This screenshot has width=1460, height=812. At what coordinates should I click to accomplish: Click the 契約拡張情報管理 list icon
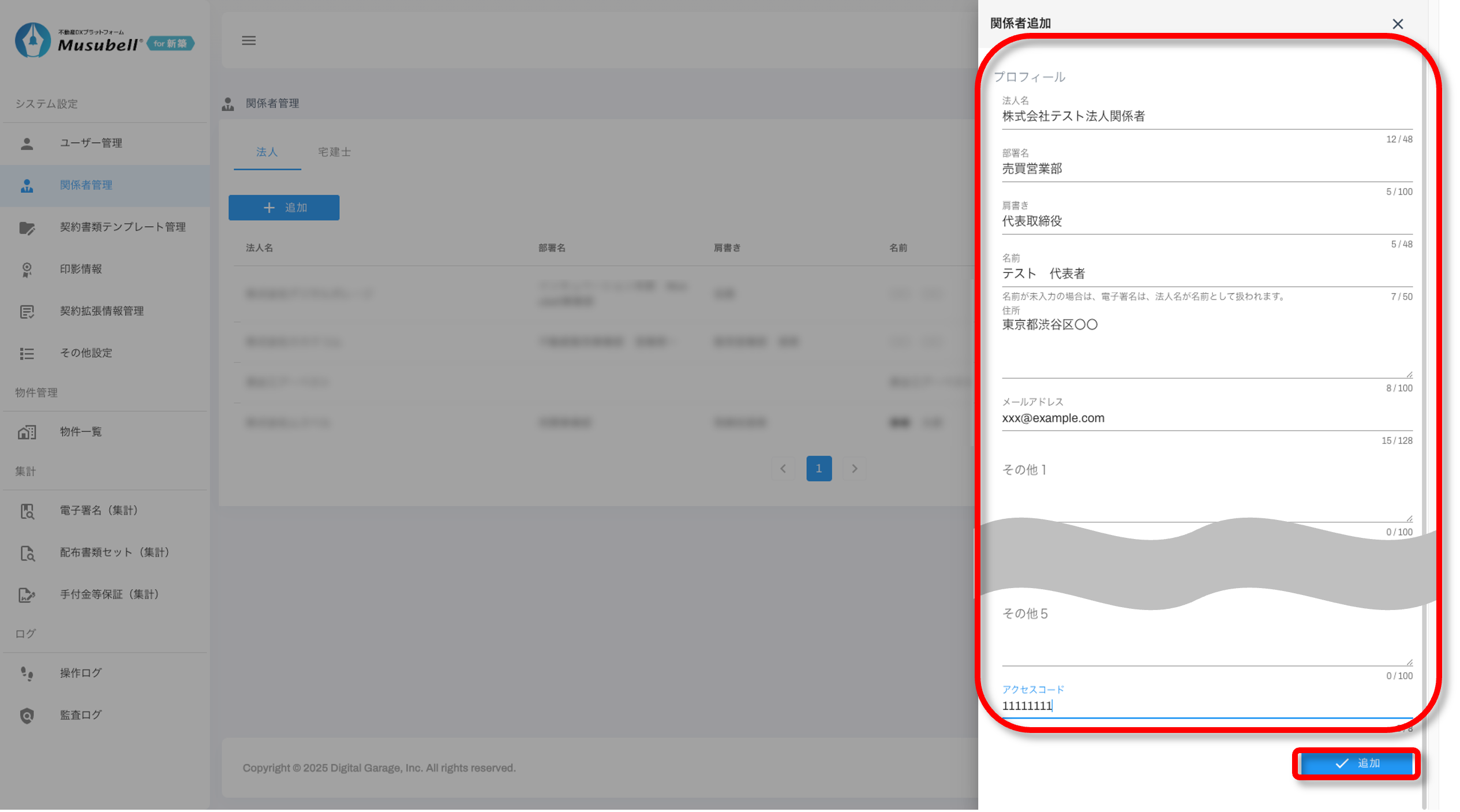(27, 312)
